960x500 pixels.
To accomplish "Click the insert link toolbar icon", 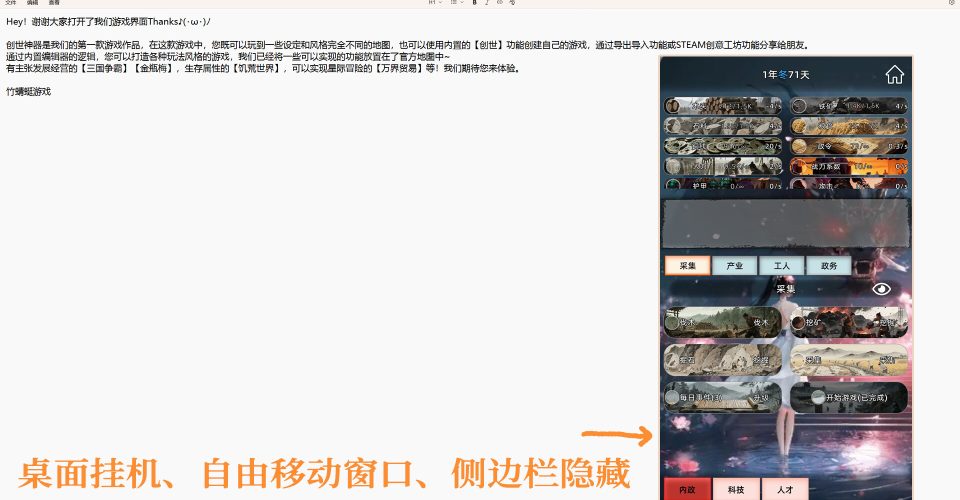I will click(499, 3).
